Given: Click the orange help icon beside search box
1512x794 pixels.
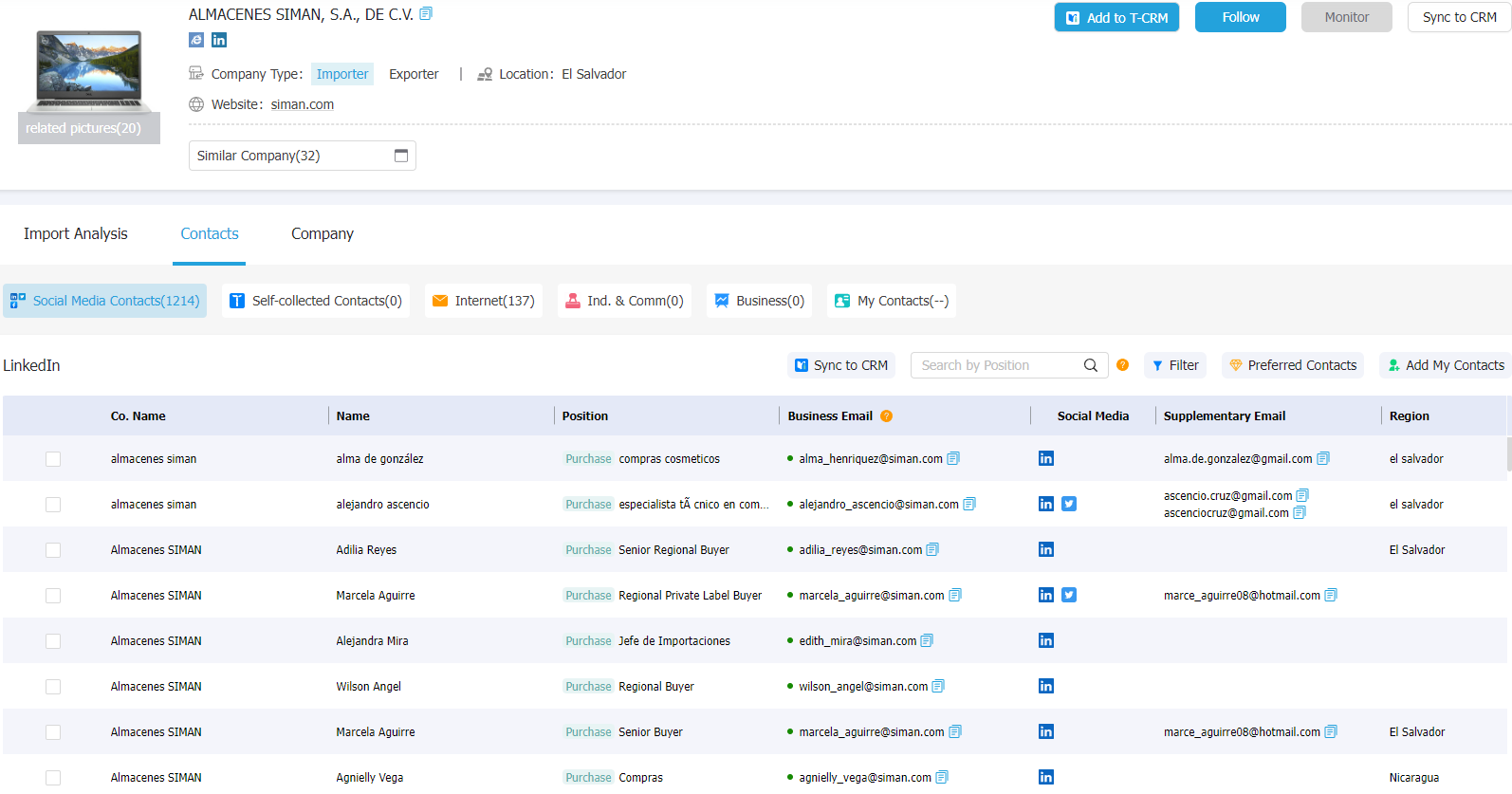Looking at the screenshot, I should click(x=1123, y=365).
